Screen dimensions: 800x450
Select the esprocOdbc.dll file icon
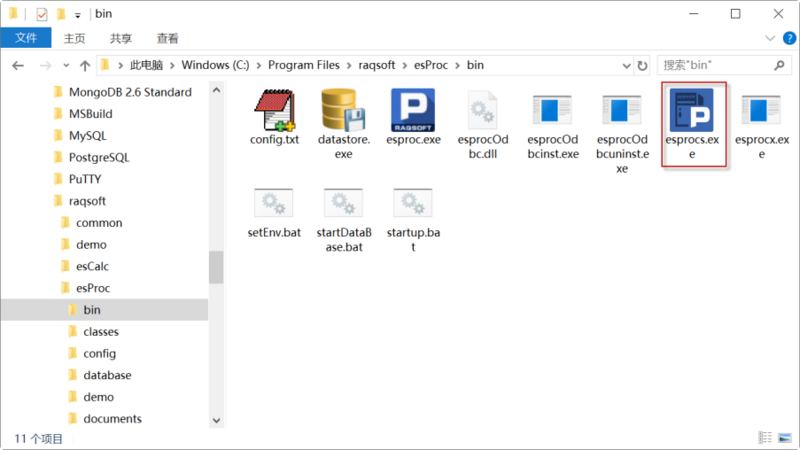click(x=482, y=110)
